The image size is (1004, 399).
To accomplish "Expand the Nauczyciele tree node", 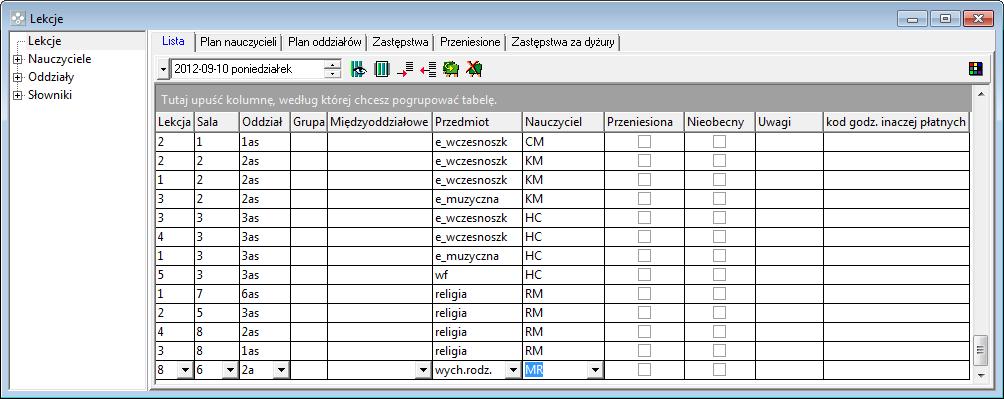I will [17, 60].
